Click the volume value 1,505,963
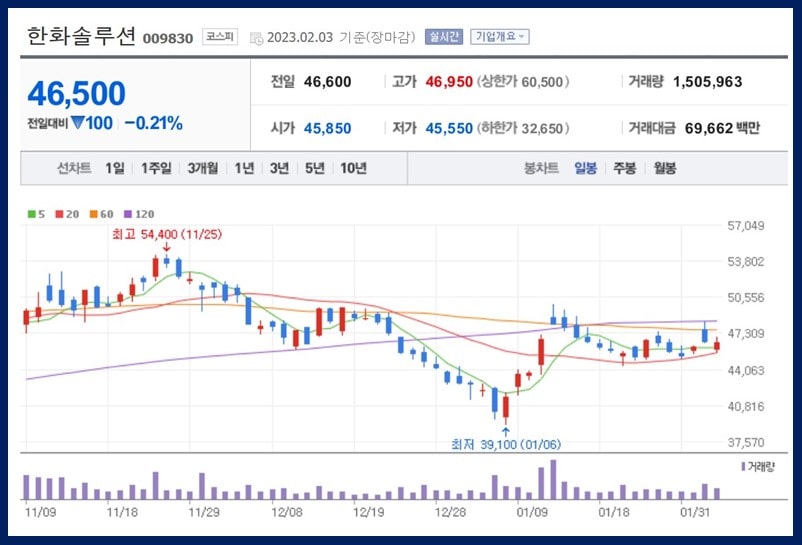 click(x=707, y=82)
